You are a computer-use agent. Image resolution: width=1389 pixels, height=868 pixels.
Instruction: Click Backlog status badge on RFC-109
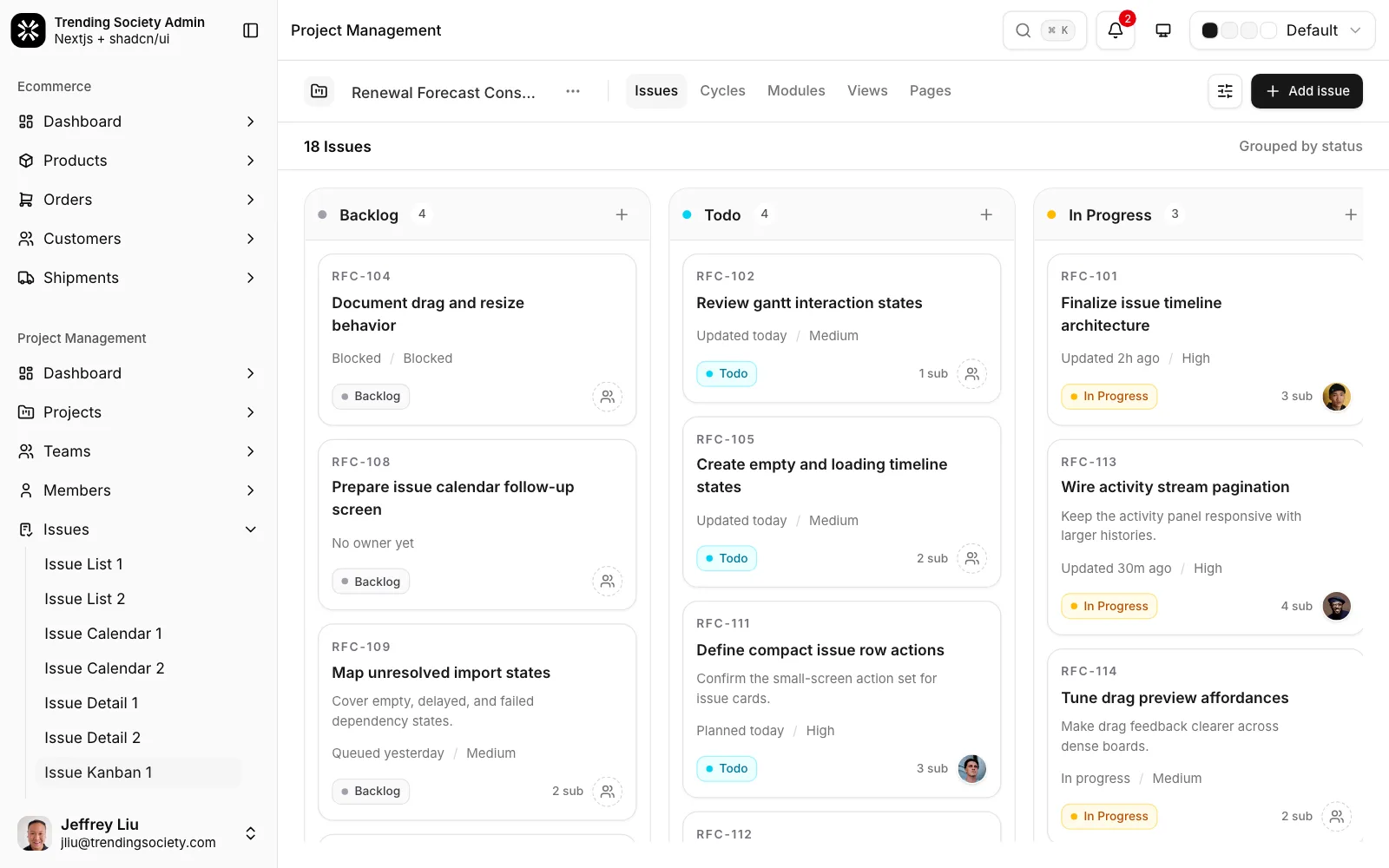pyautogui.click(x=371, y=792)
